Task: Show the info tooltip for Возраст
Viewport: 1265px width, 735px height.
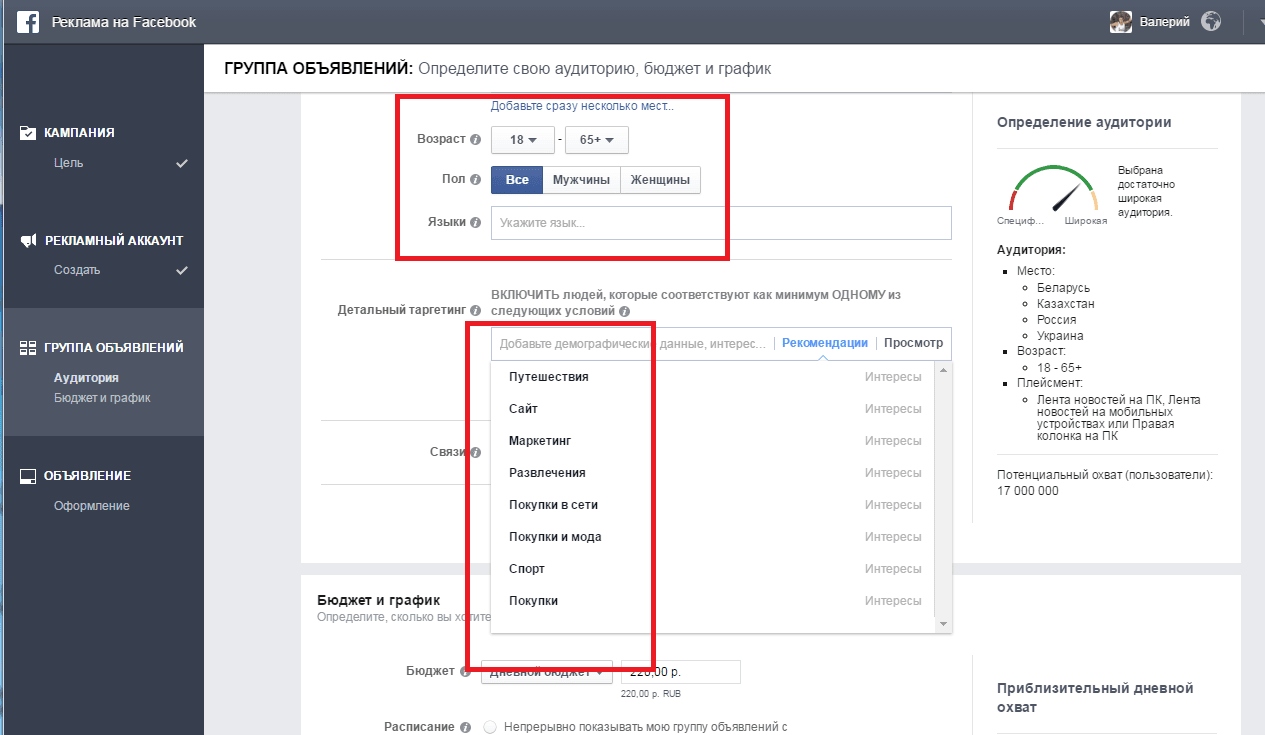Action: [476, 140]
